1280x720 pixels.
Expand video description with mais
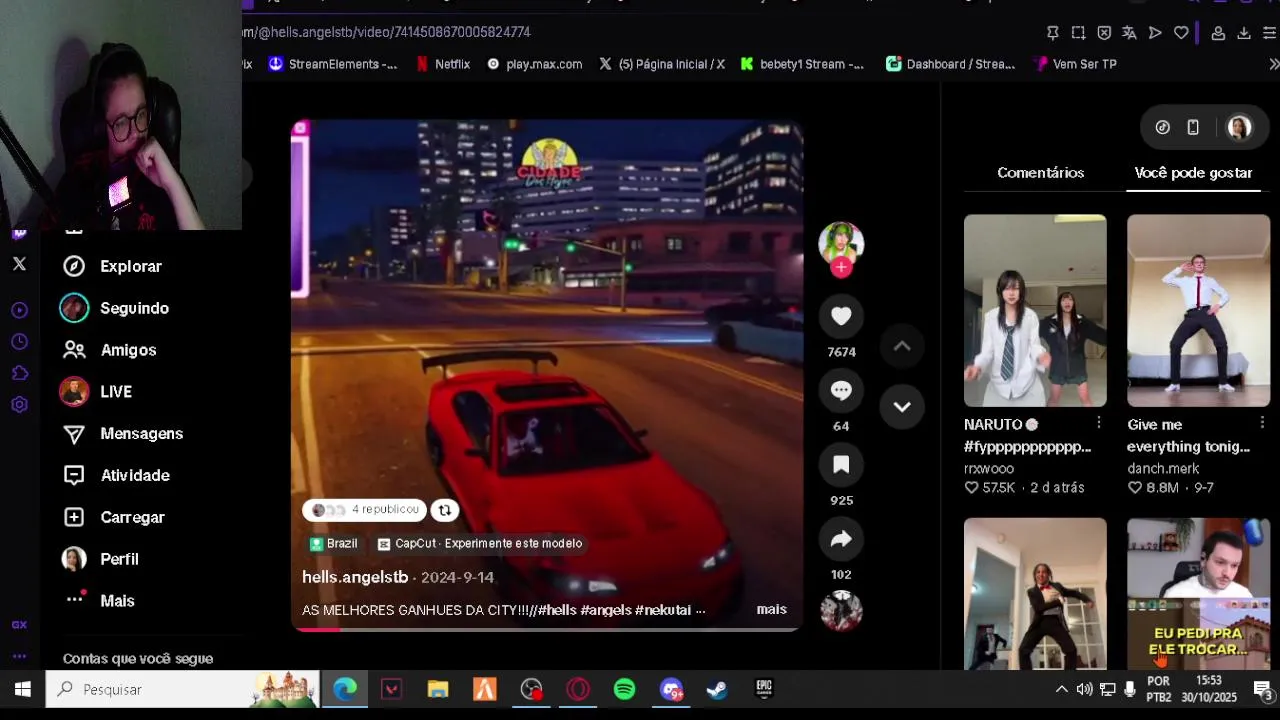772,609
